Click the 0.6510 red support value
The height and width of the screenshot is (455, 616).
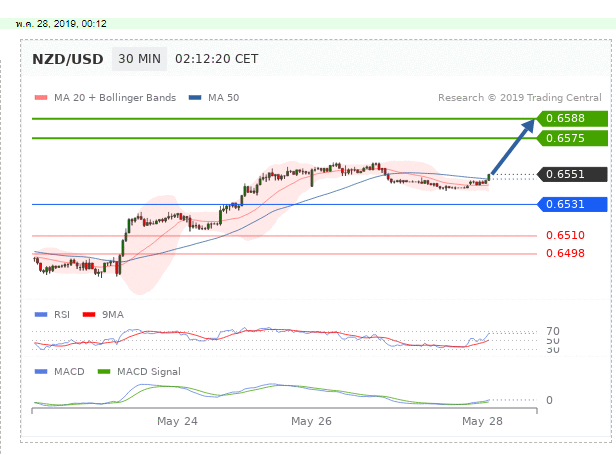(565, 235)
